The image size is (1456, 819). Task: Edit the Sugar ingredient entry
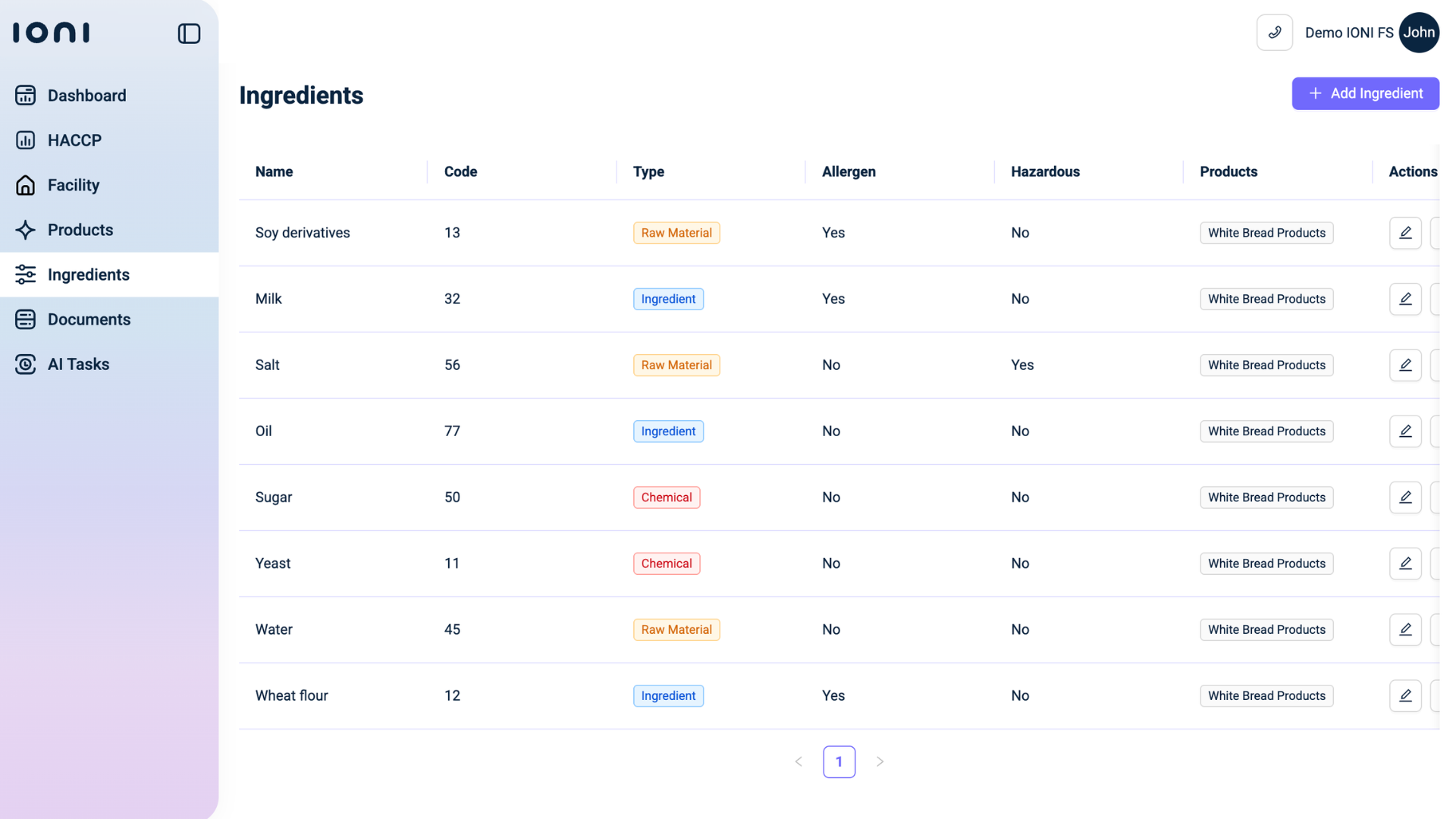(1404, 497)
